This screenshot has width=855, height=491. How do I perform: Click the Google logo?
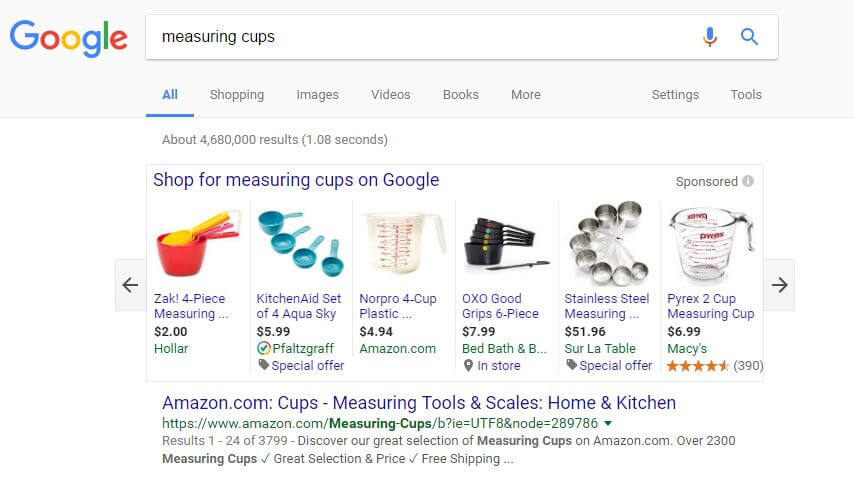tap(69, 38)
